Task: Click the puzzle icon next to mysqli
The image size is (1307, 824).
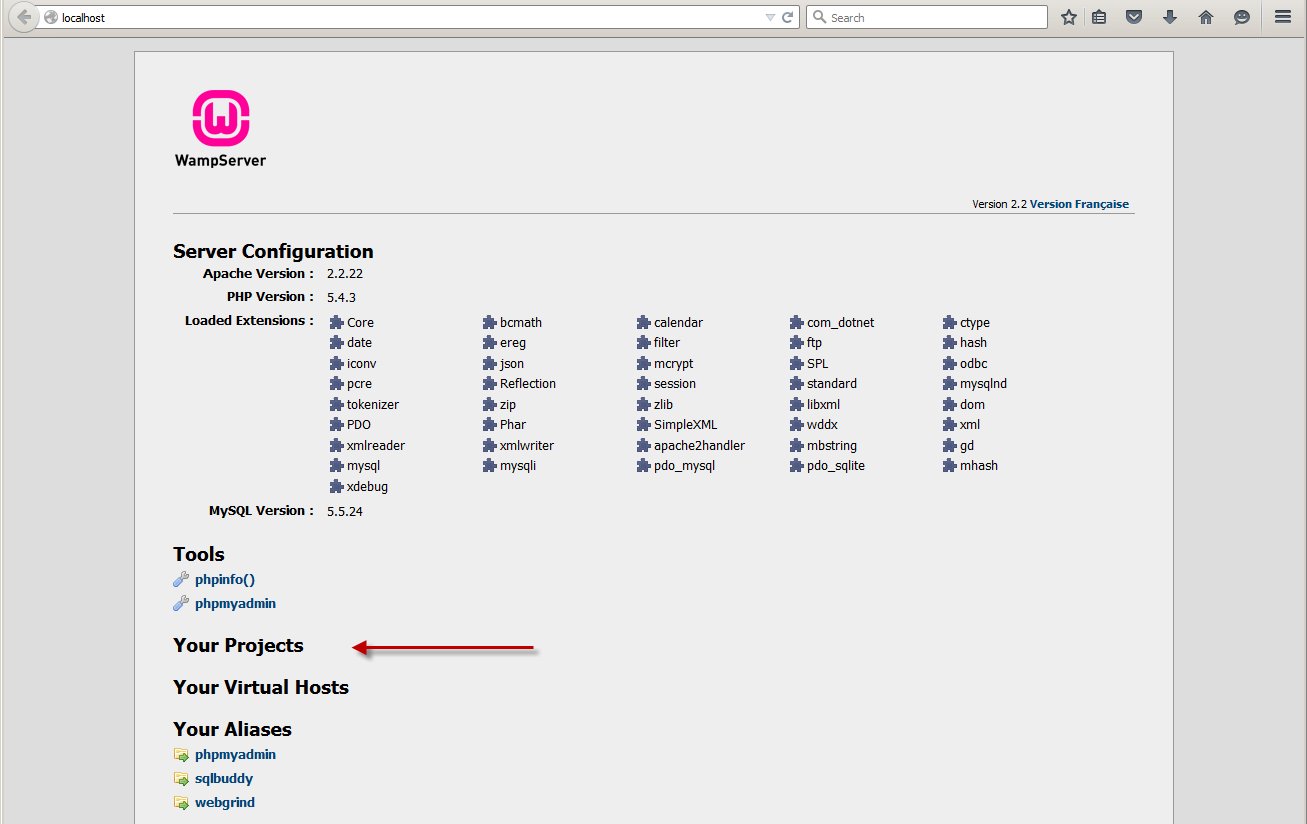Action: 489,465
